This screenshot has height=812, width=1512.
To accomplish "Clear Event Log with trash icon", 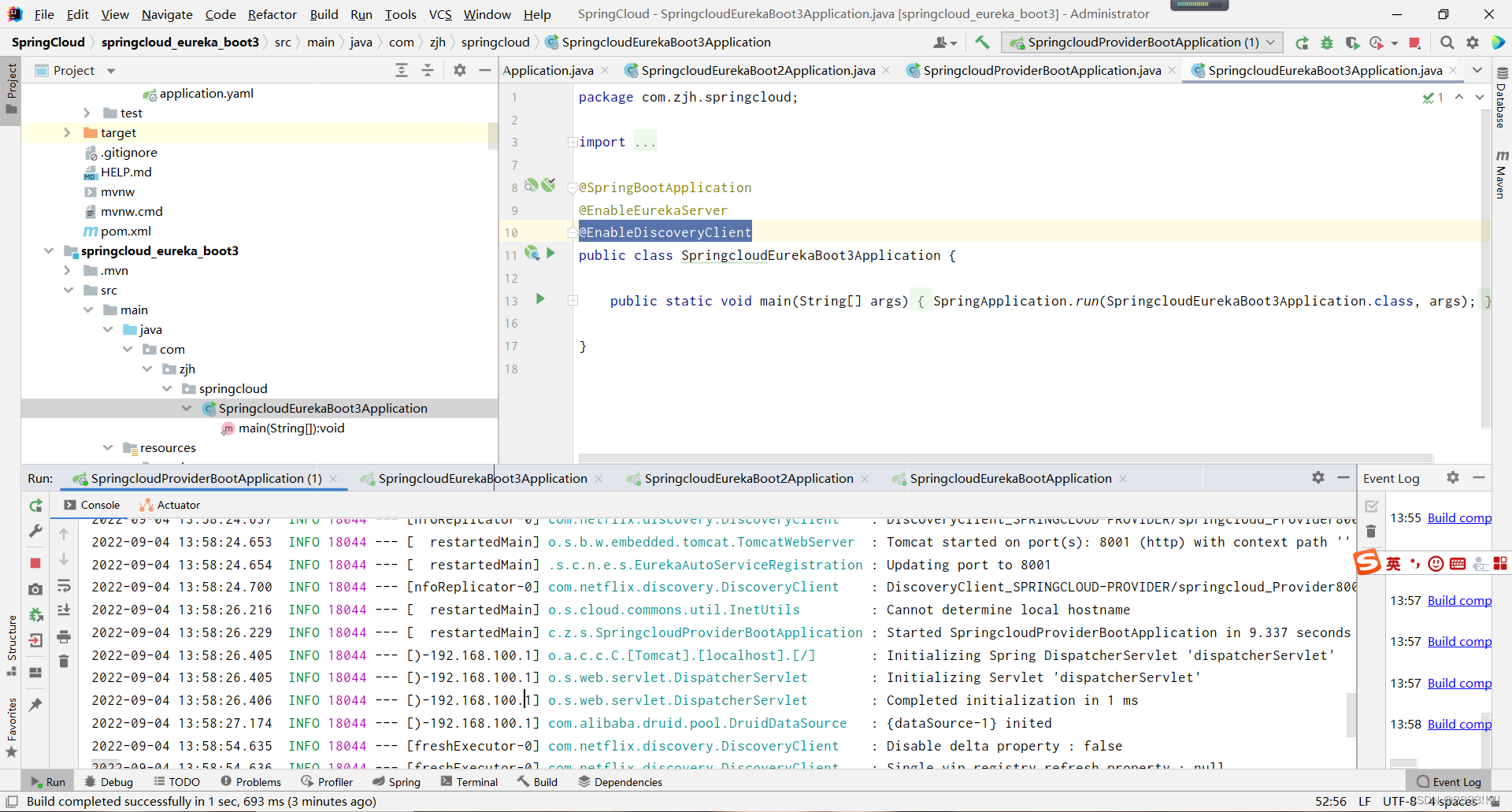I will point(1371,532).
